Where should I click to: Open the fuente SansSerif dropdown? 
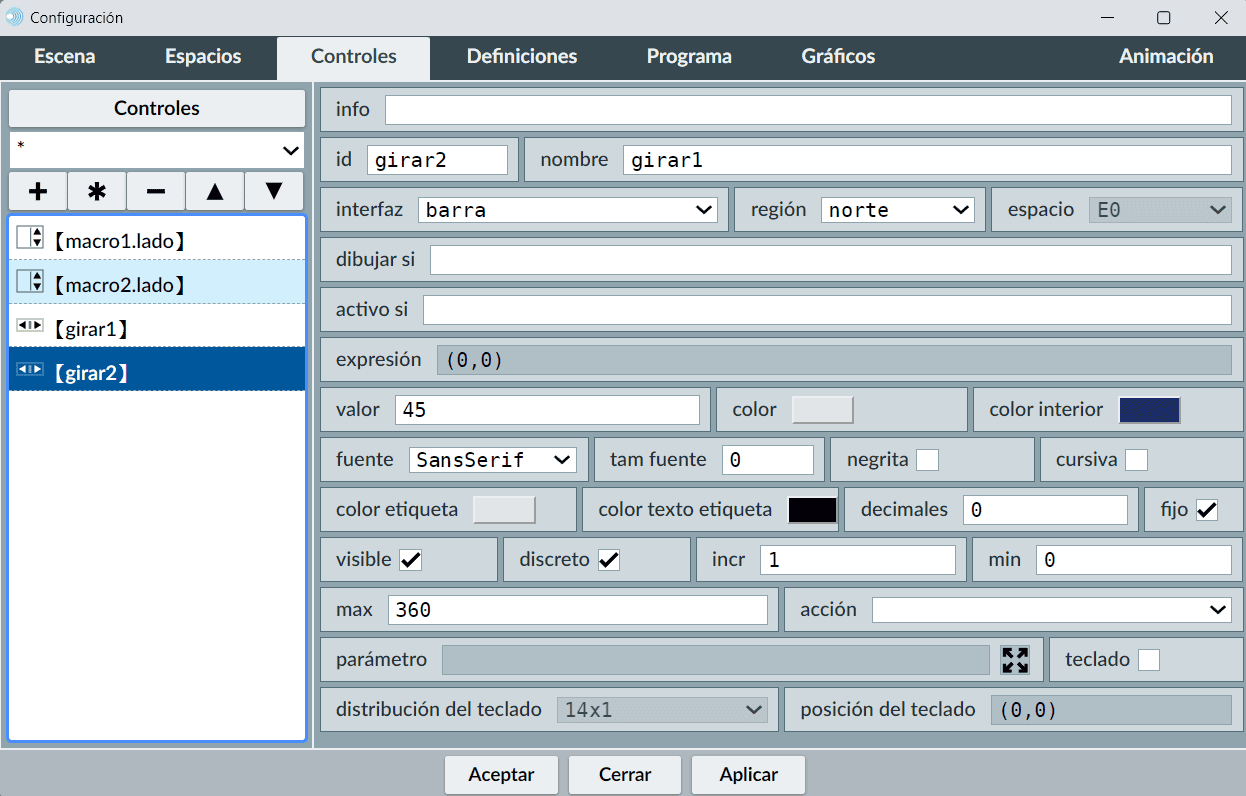[x=492, y=460]
